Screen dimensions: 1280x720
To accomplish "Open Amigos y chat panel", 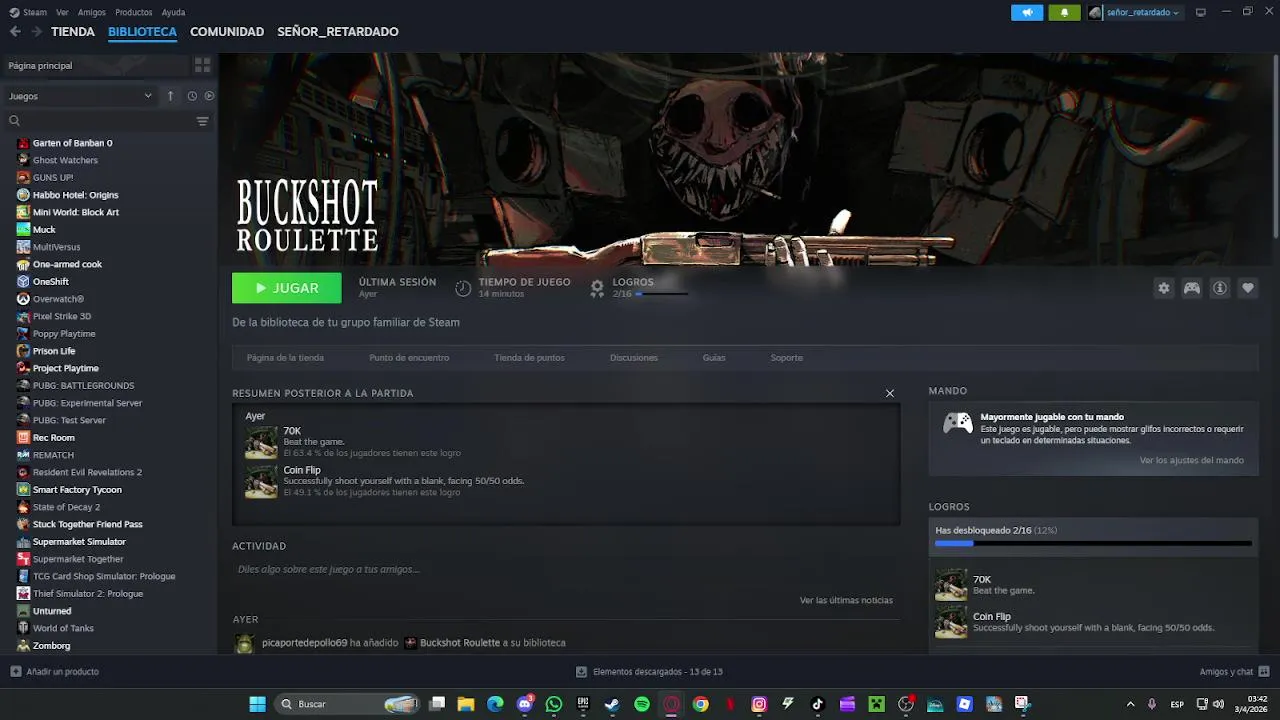I will (1234, 672).
